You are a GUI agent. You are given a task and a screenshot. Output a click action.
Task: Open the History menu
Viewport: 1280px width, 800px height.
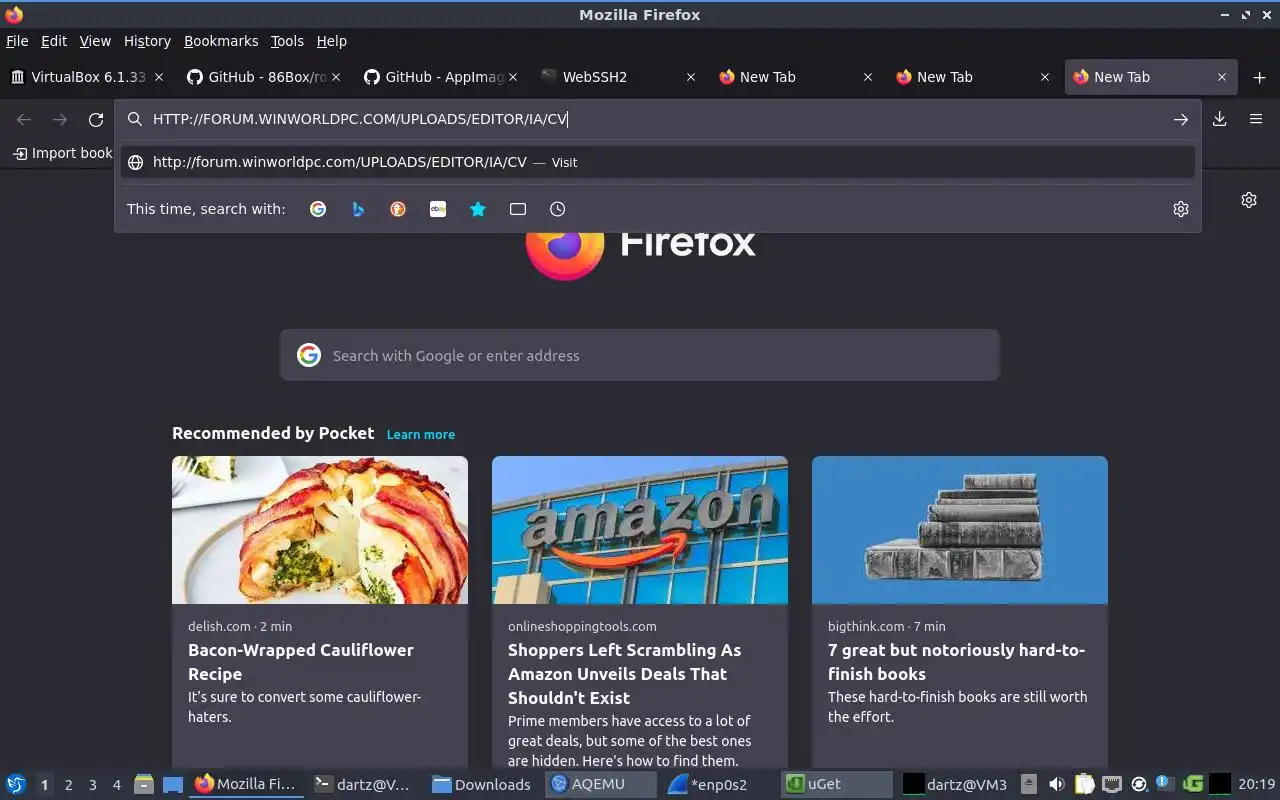click(x=147, y=41)
